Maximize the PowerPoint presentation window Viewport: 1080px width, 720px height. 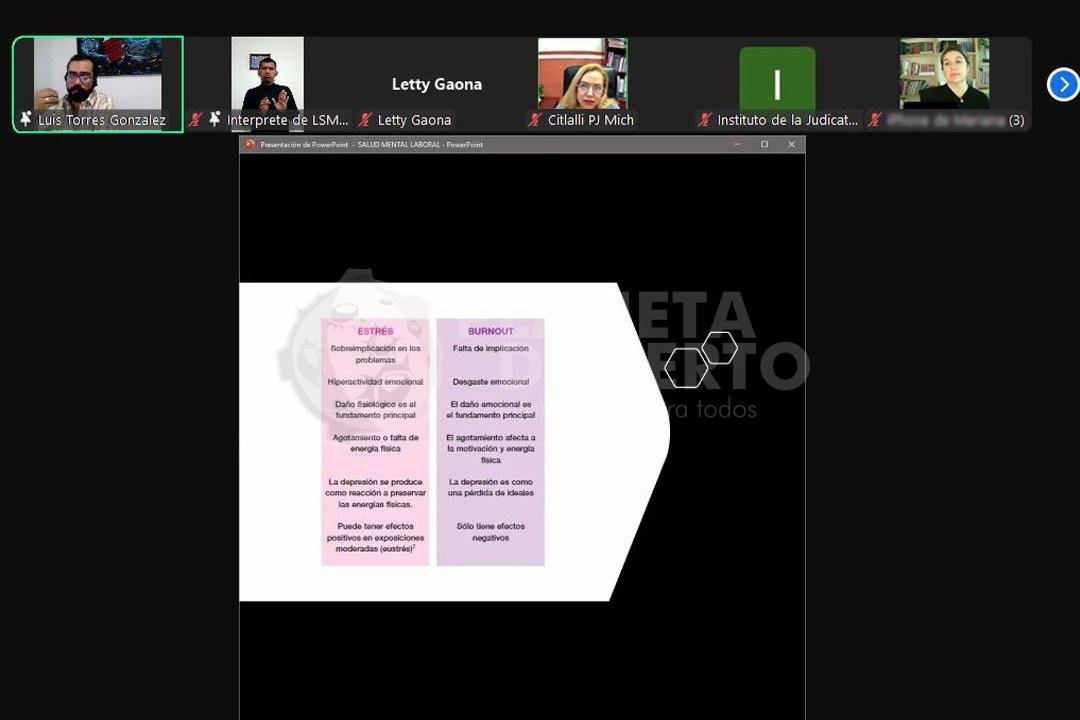tap(765, 145)
